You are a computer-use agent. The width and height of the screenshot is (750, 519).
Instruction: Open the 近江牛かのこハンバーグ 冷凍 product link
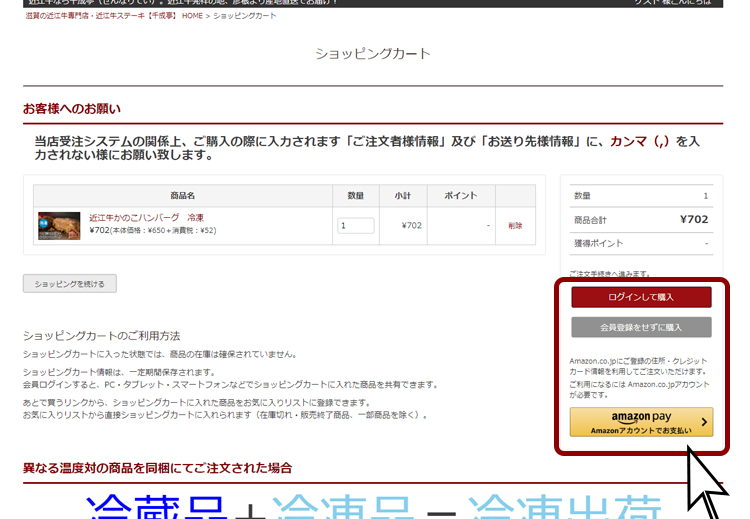click(x=146, y=217)
